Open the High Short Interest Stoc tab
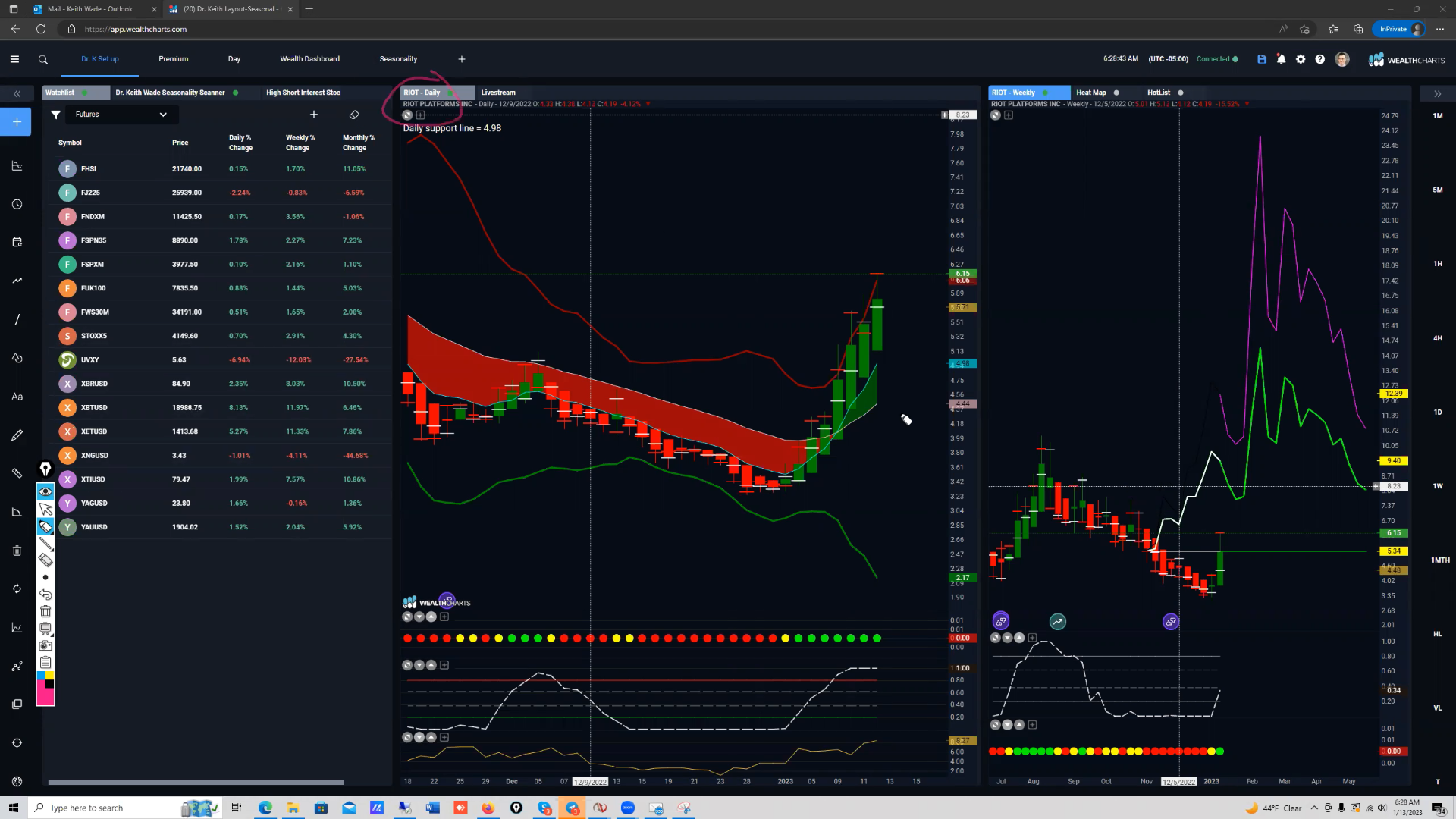Viewport: 1456px width, 819px height. pyautogui.click(x=303, y=93)
